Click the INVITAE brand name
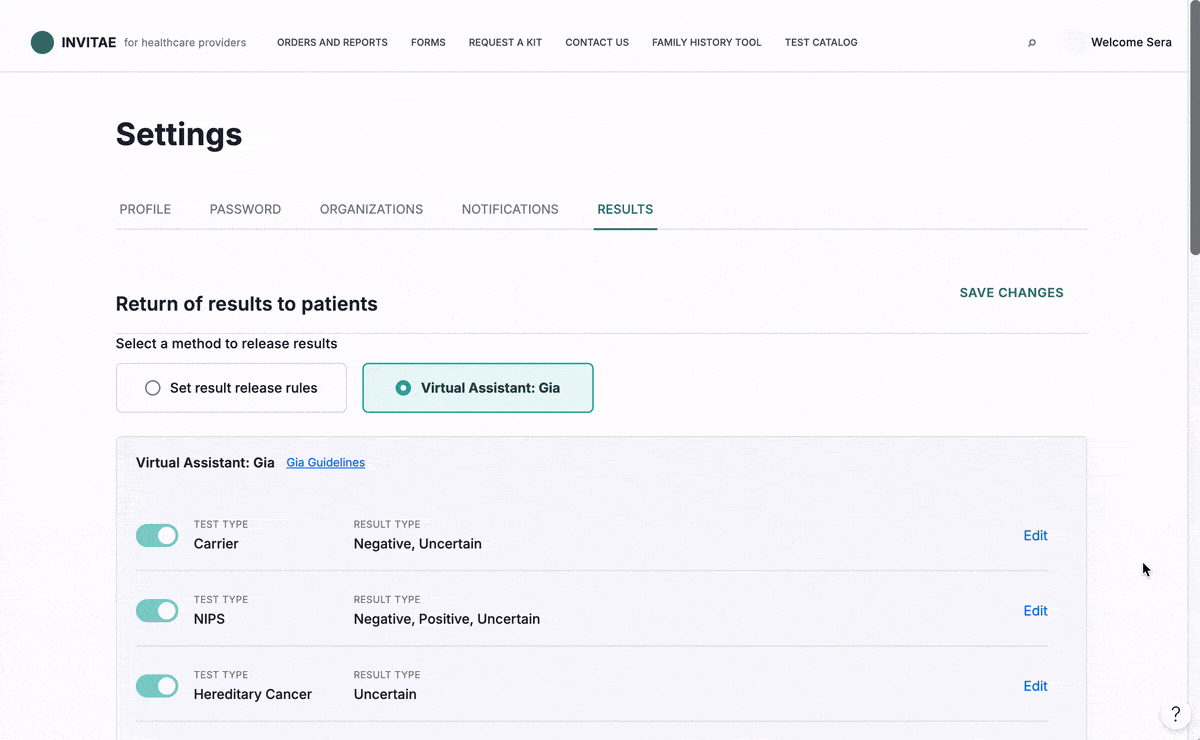The height and width of the screenshot is (740, 1200). click(x=89, y=43)
